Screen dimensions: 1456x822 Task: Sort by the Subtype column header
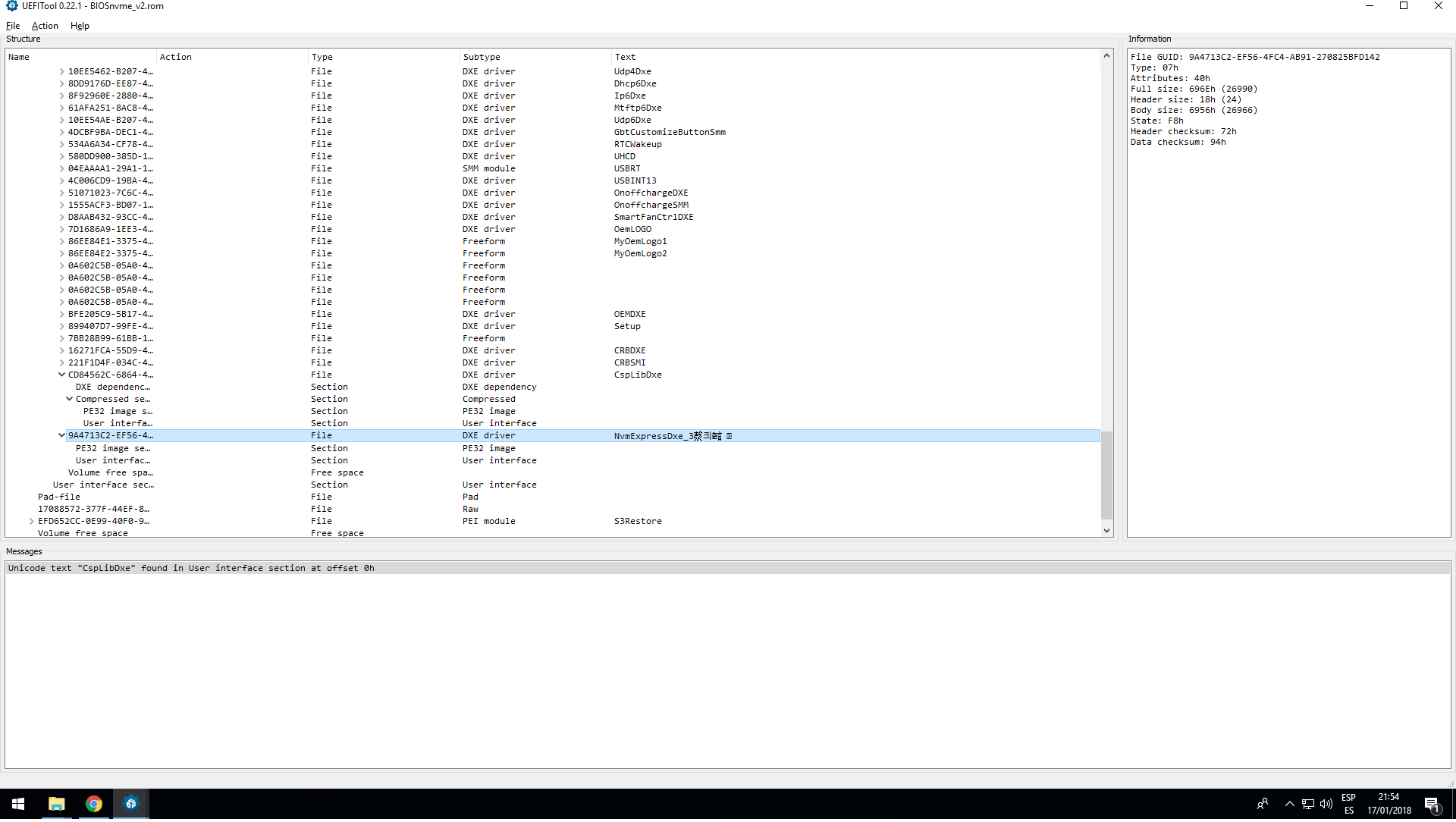click(535, 58)
